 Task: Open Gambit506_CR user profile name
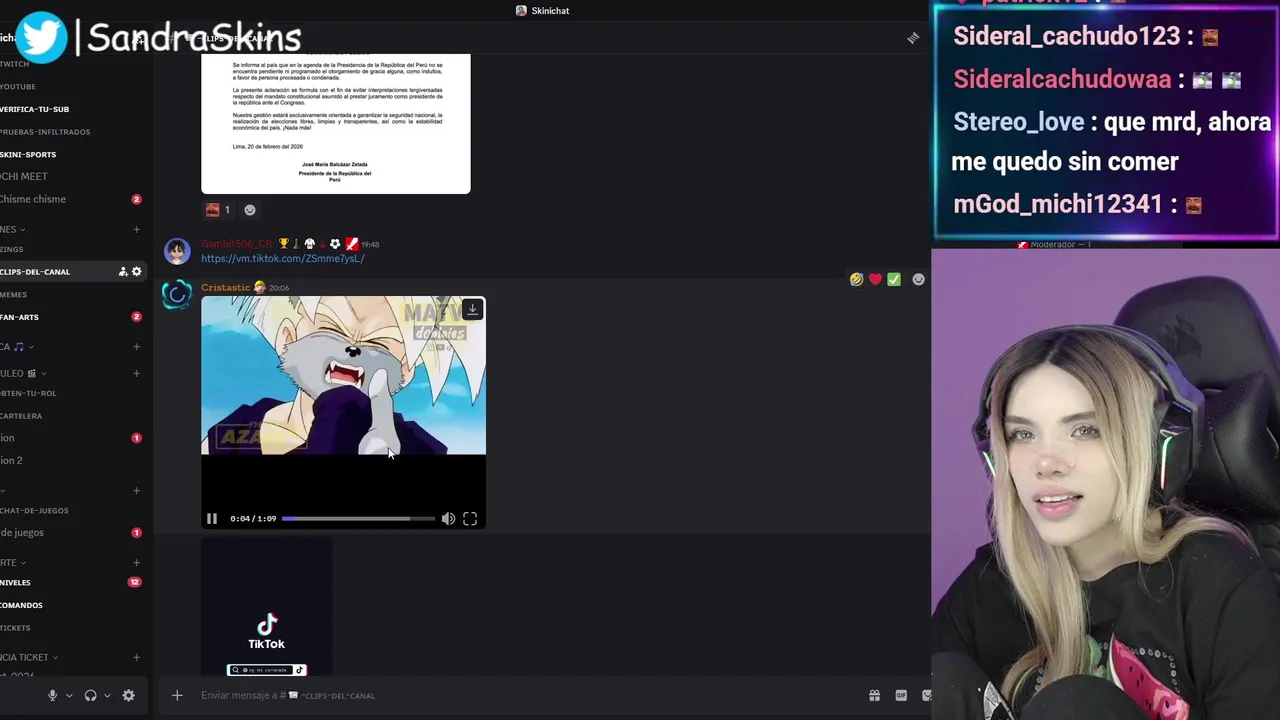[x=237, y=244]
